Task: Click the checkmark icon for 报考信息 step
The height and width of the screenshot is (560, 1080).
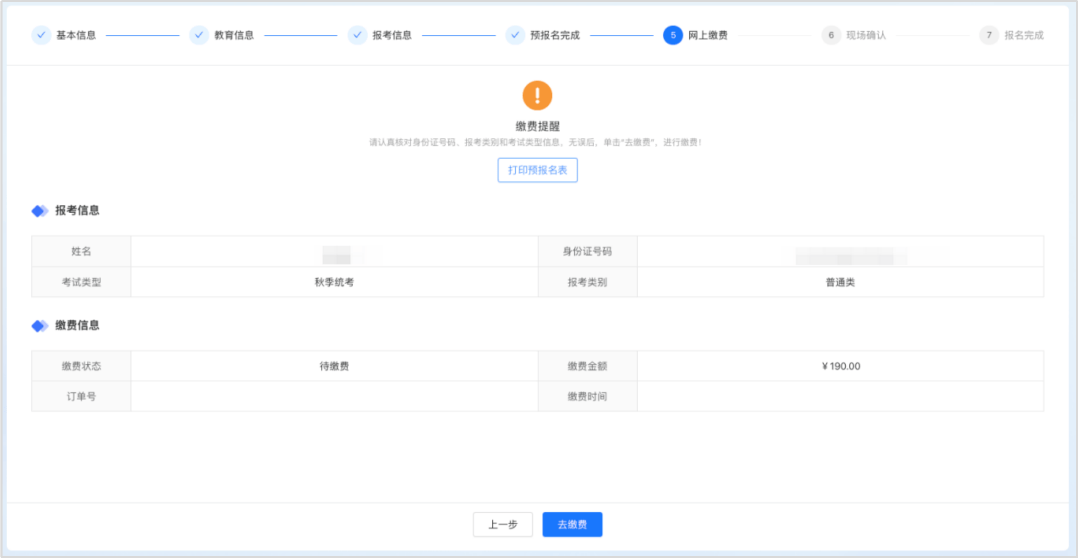Action: click(x=357, y=35)
